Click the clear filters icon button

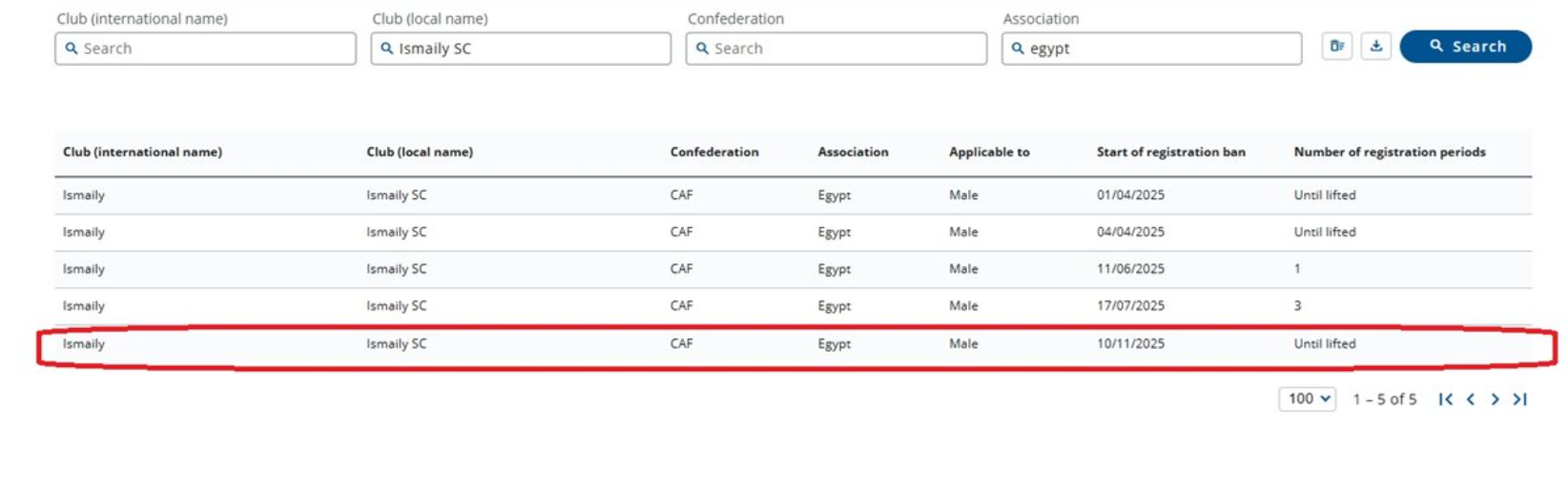(x=1336, y=47)
